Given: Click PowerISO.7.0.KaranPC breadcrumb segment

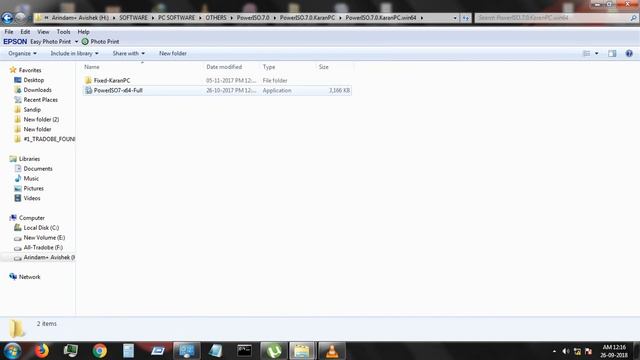Looking at the screenshot, I should [307, 18].
